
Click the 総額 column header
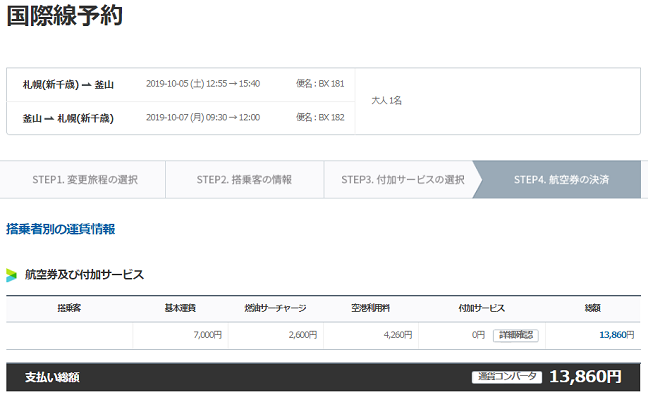(x=593, y=308)
